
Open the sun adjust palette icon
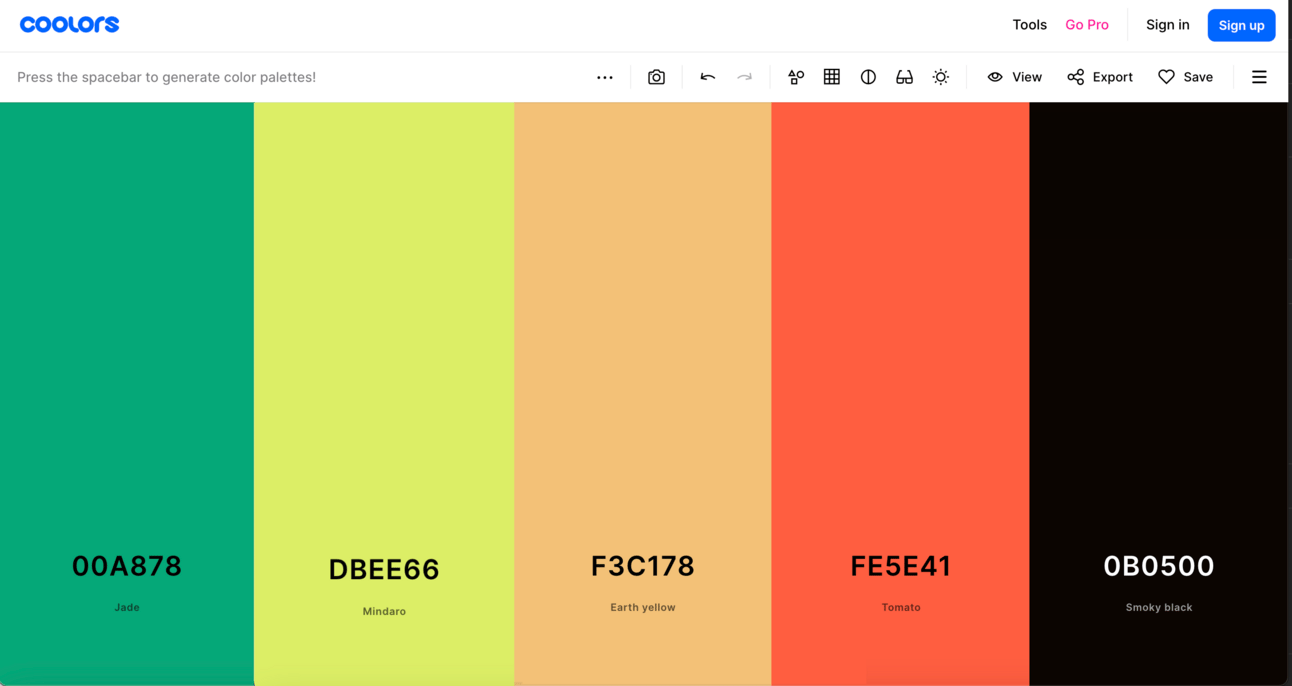pyautogui.click(x=941, y=77)
